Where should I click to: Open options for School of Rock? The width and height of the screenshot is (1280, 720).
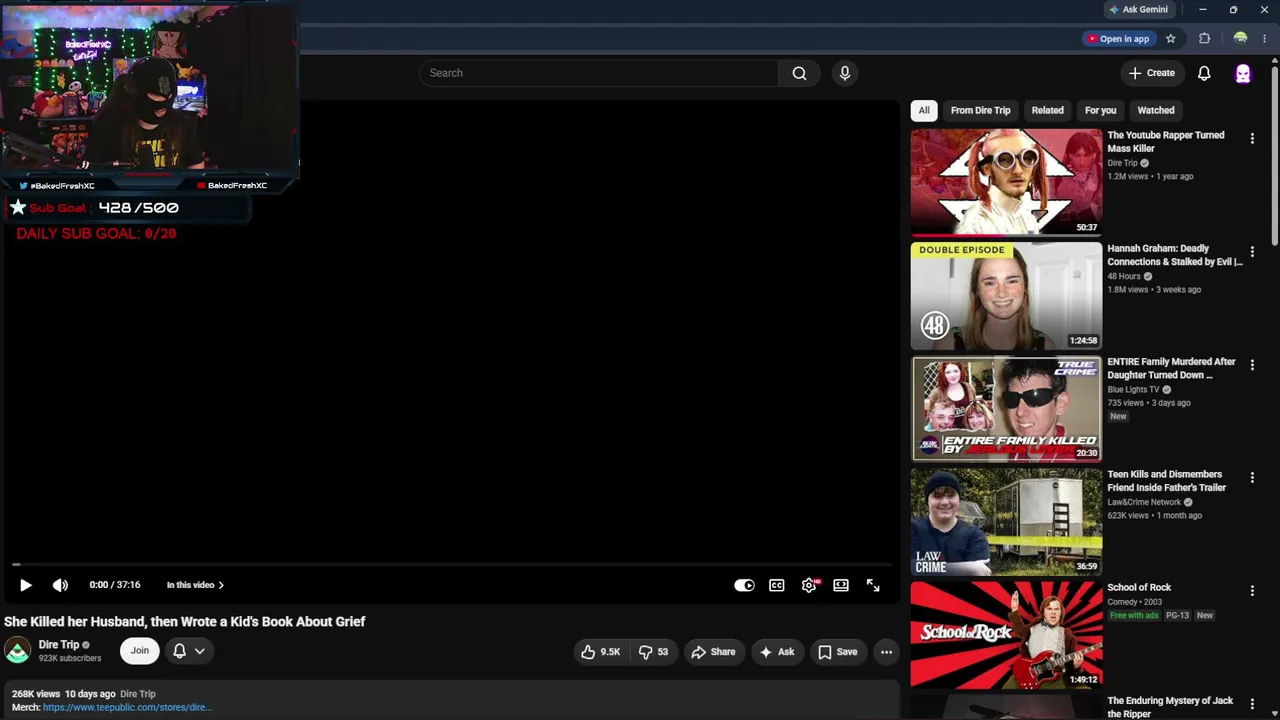pyautogui.click(x=1252, y=591)
